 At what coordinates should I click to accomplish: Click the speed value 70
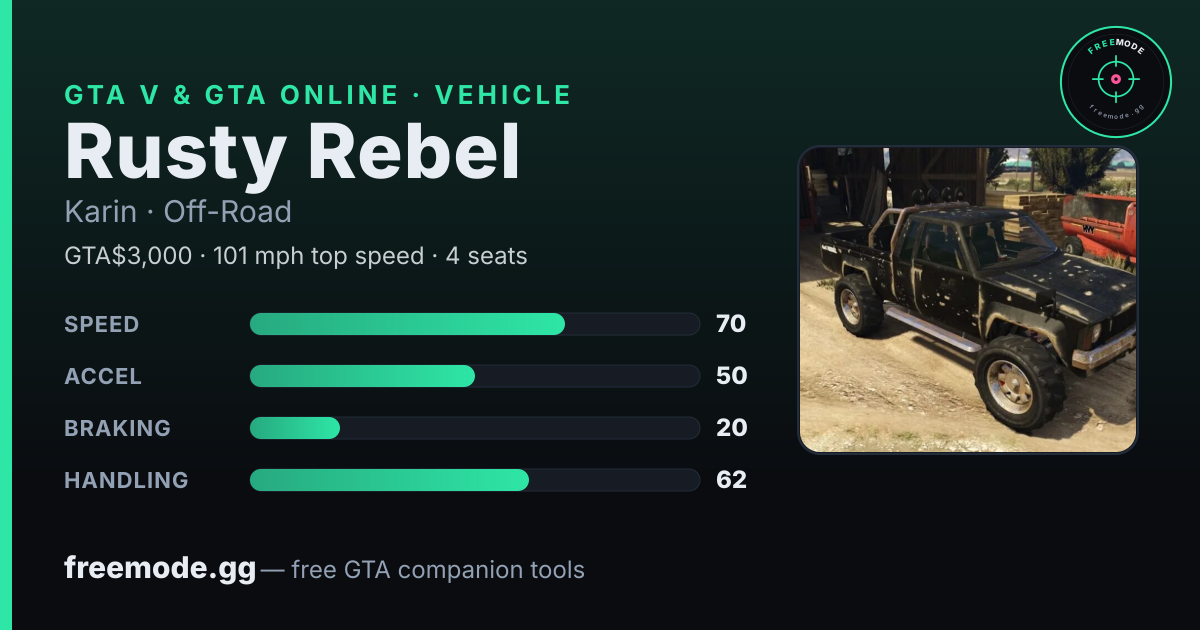tap(731, 324)
